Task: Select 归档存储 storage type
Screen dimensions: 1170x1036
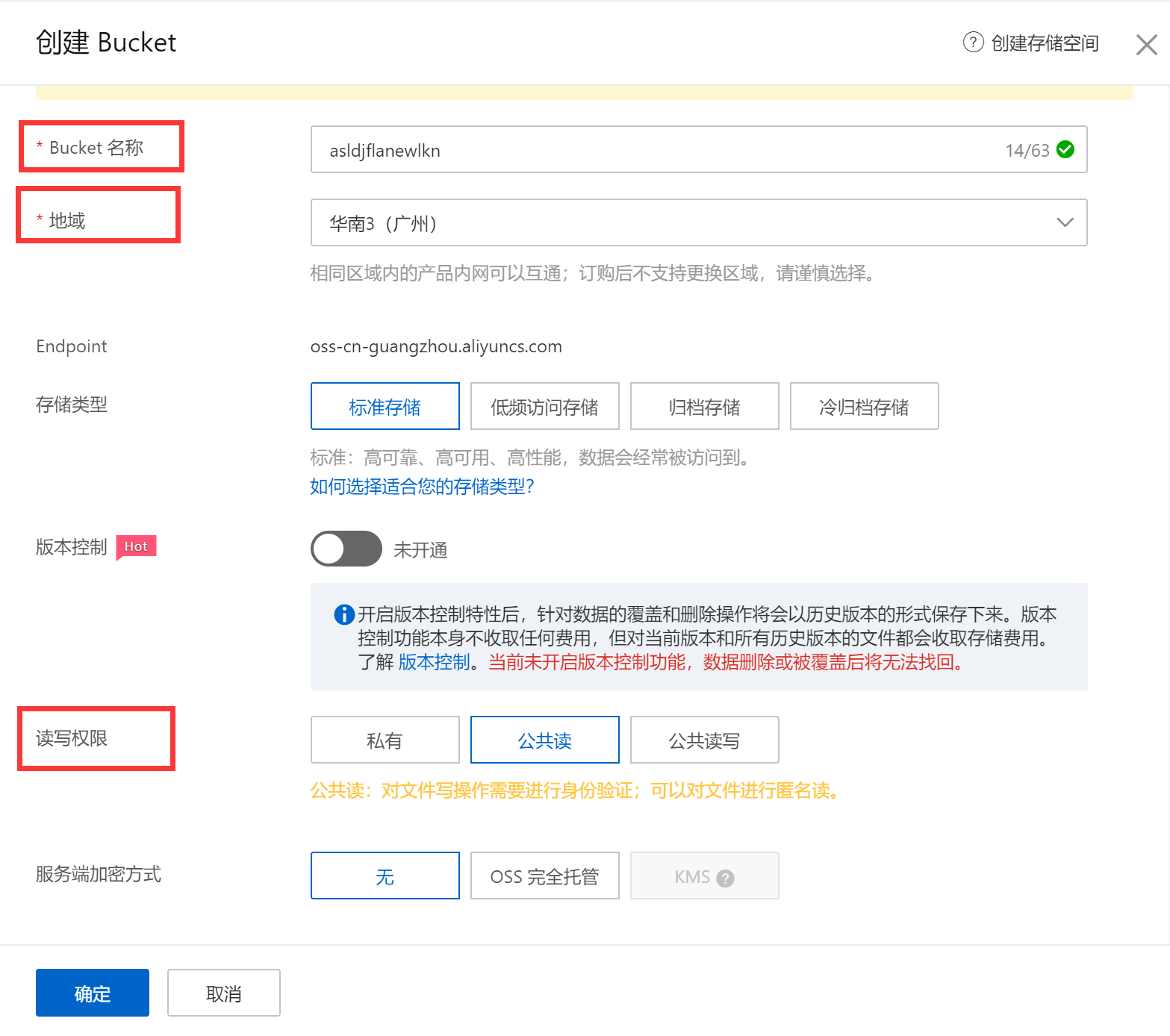Action: tap(704, 407)
